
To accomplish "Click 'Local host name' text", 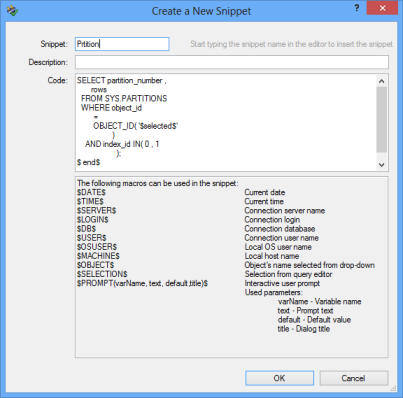I will (x=272, y=256).
